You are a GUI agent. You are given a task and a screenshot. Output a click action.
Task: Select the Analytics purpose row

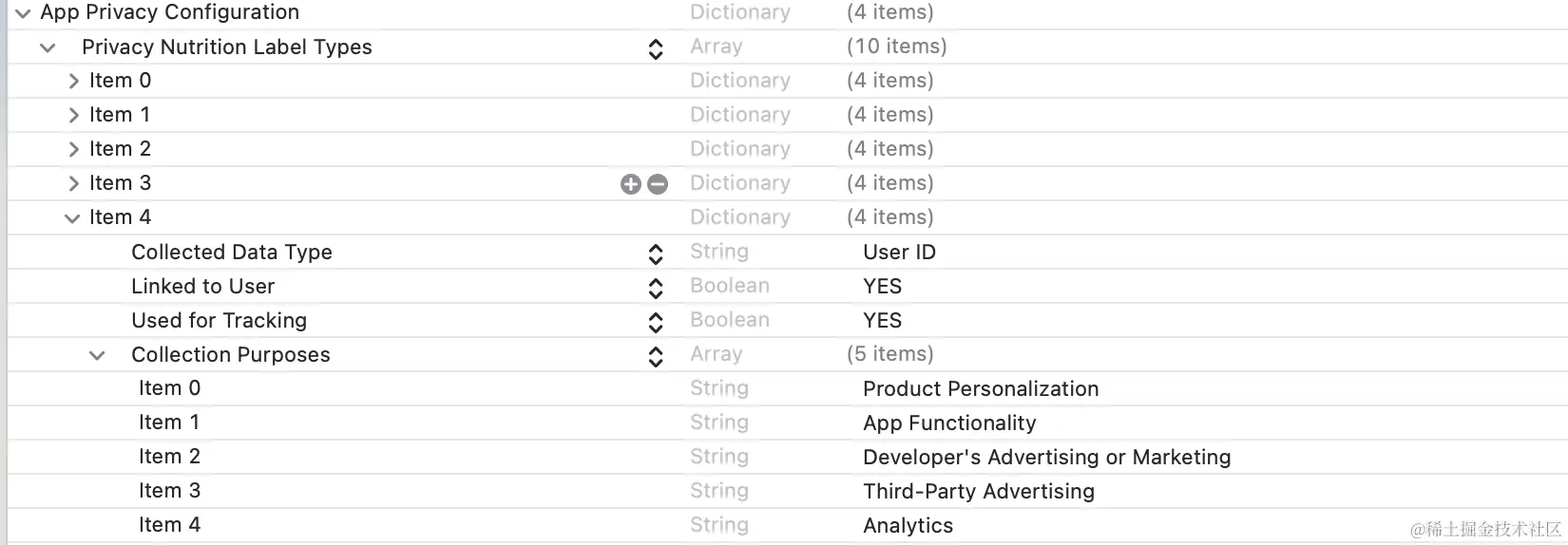(x=787, y=525)
